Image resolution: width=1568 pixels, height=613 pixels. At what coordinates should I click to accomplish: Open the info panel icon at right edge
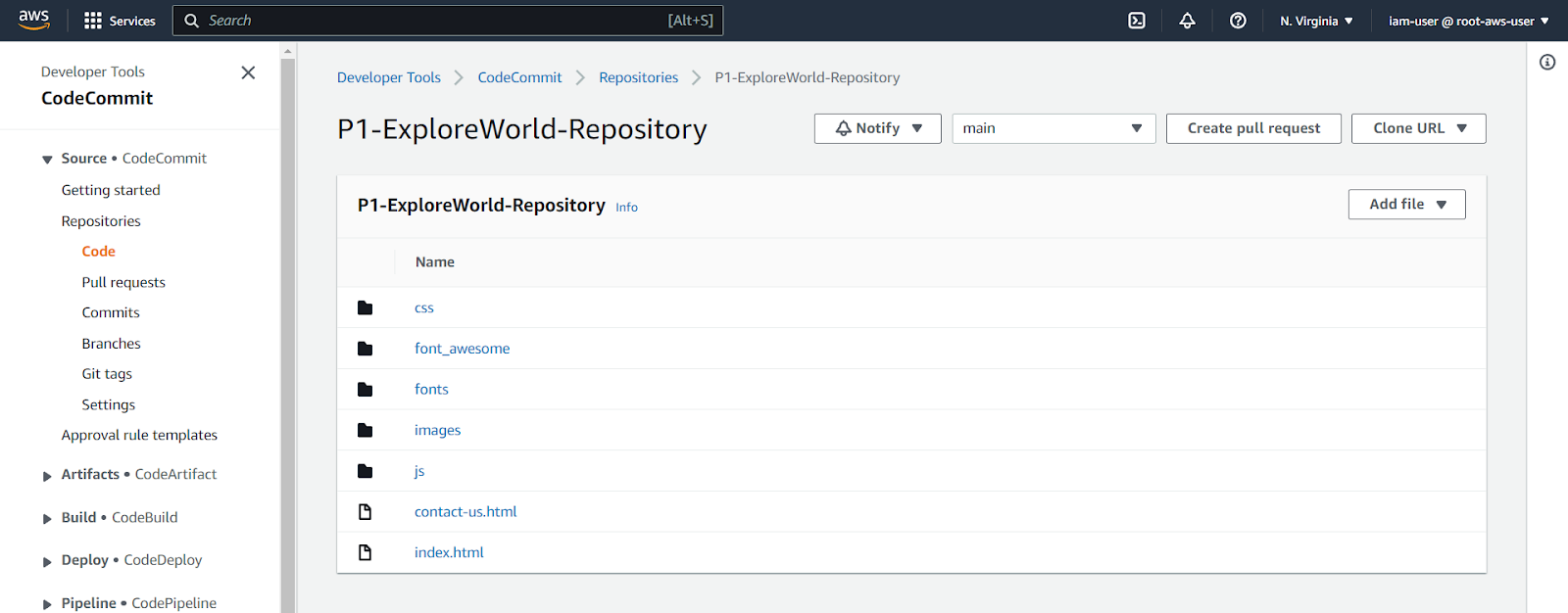[x=1547, y=62]
